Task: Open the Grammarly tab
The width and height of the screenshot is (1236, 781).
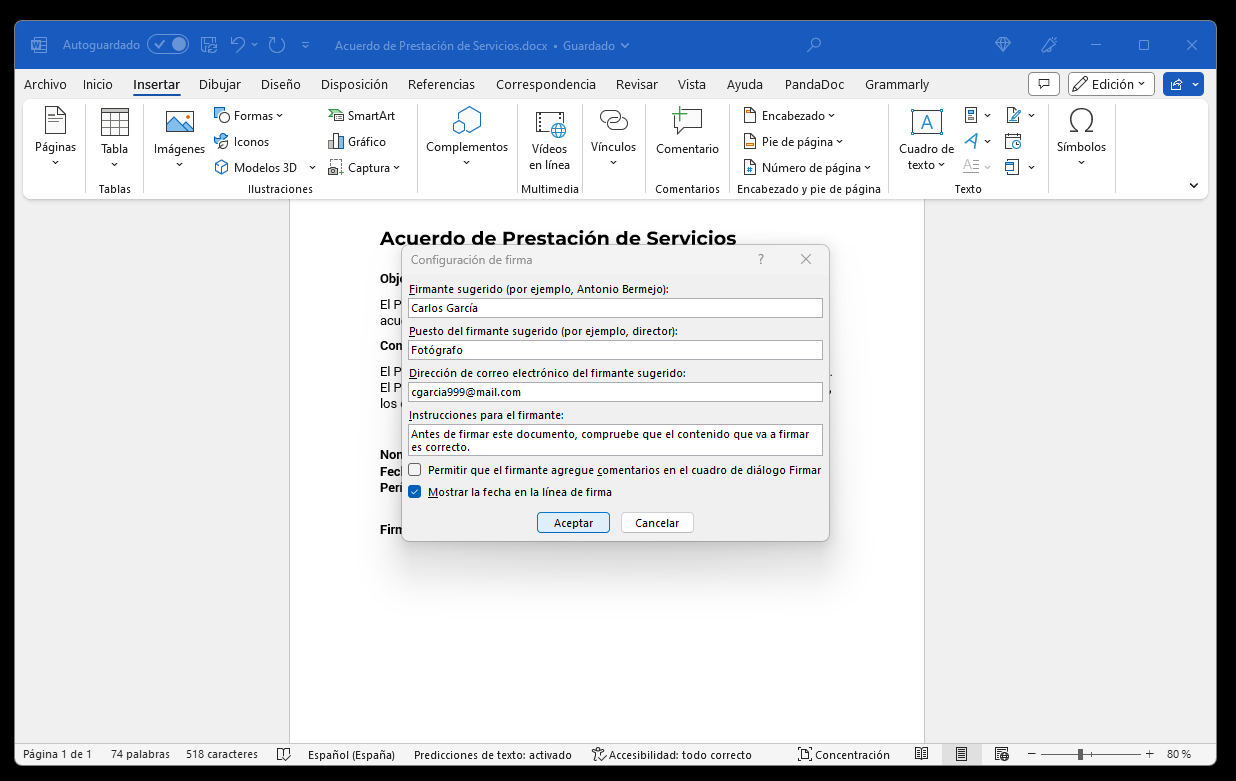Action: (x=897, y=84)
